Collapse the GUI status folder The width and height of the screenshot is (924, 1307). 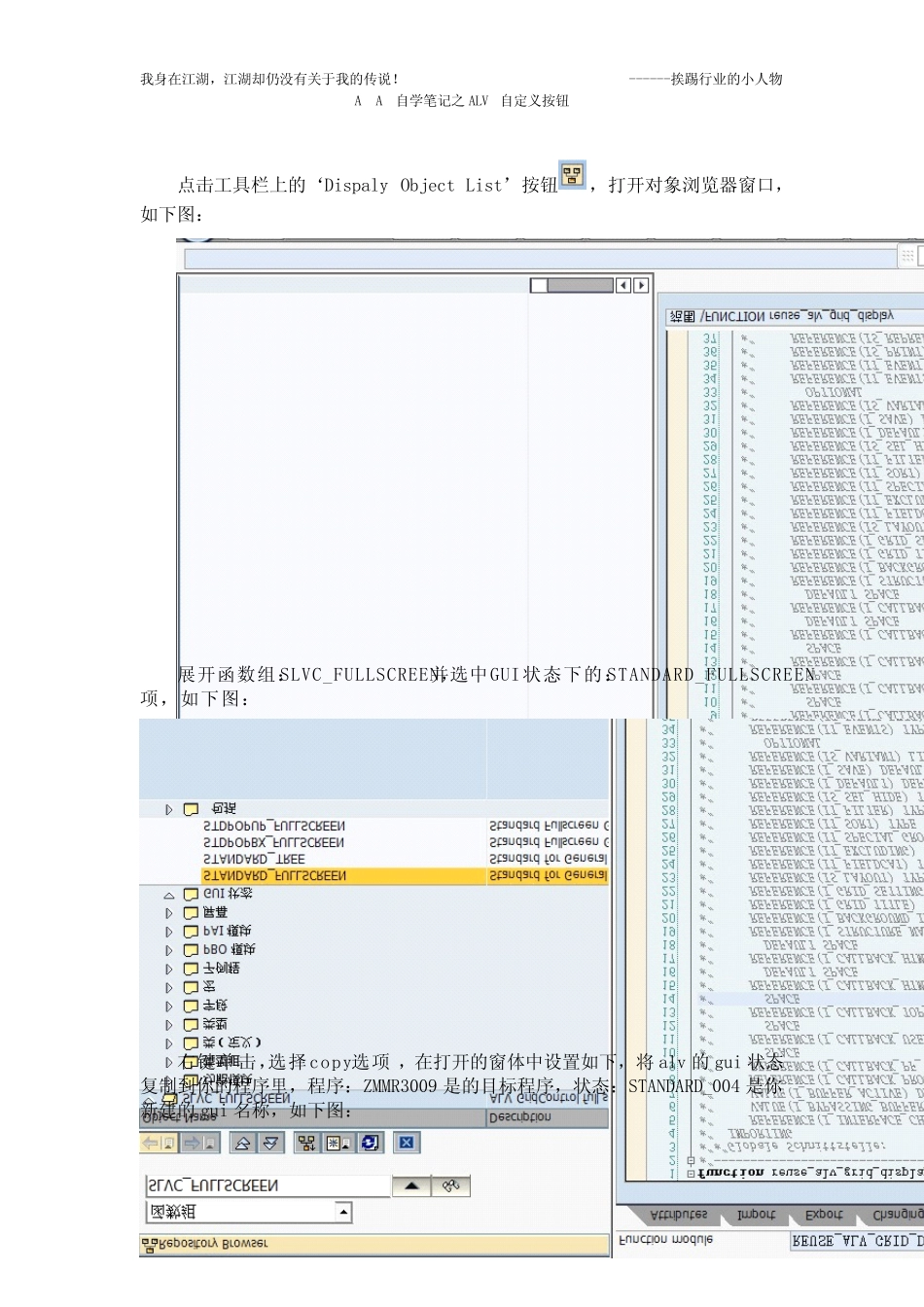[169, 895]
